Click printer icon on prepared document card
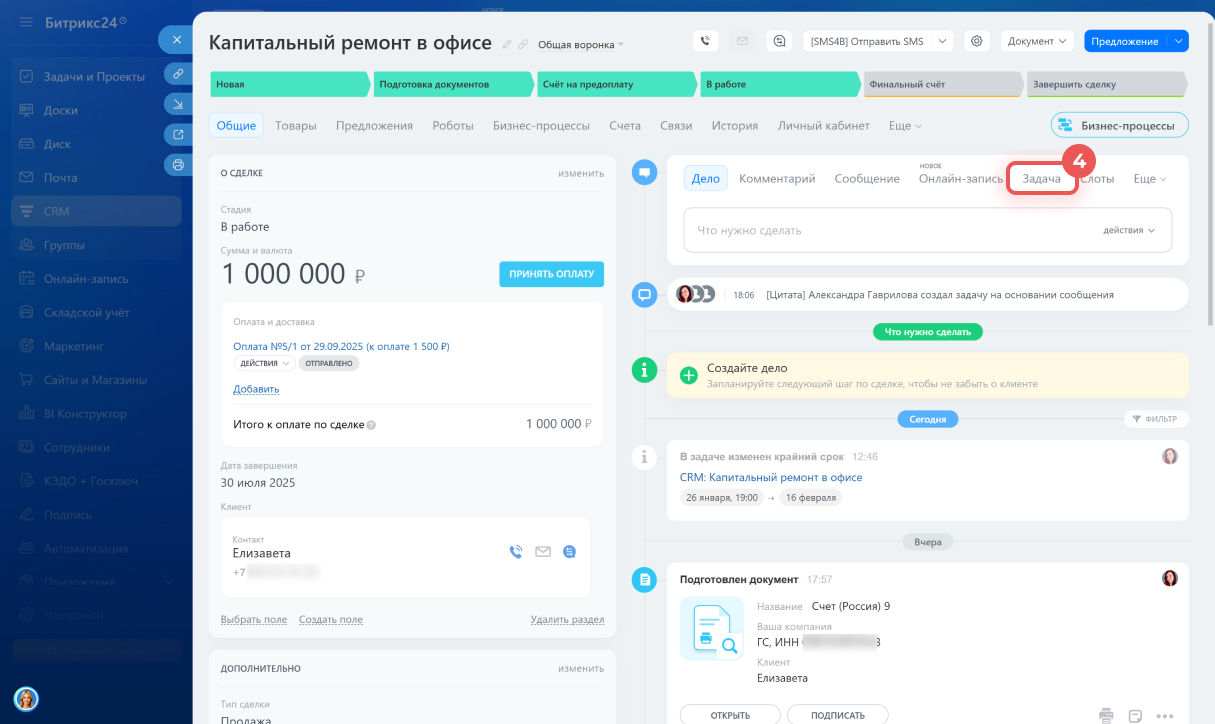Image resolution: width=1215 pixels, height=724 pixels. [1106, 715]
